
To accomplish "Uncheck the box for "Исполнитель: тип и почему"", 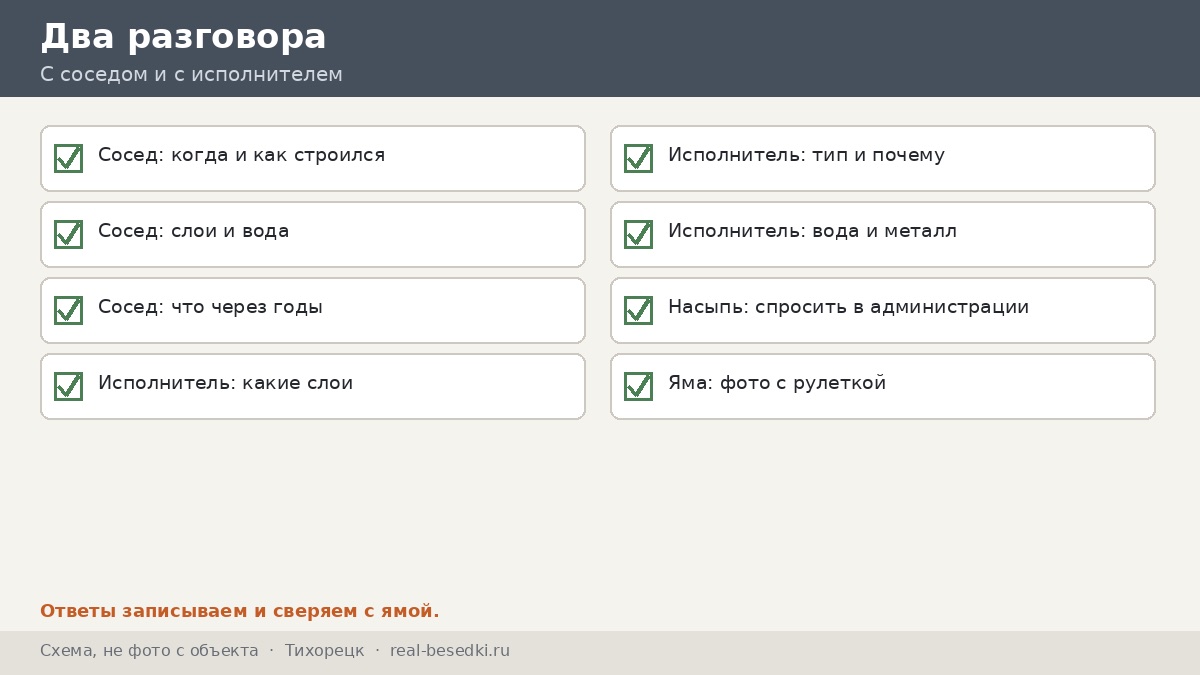I will (x=638, y=158).
